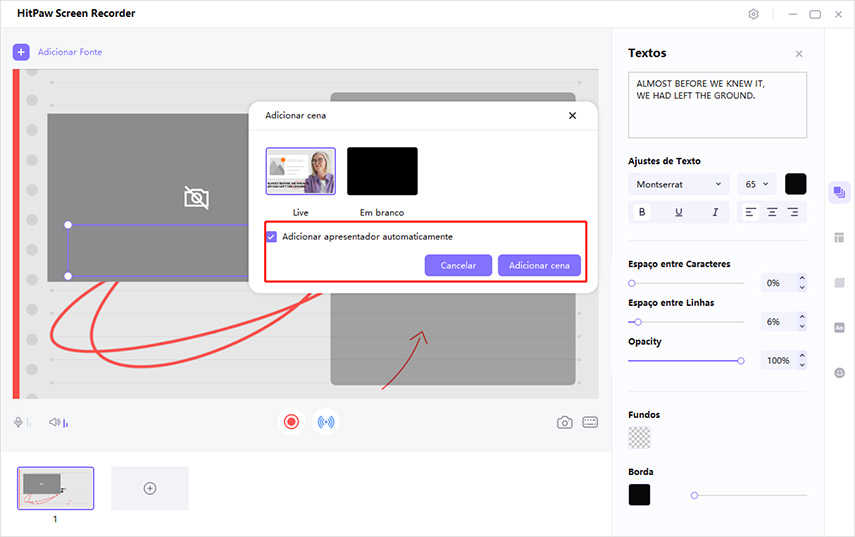Open the stickers smiley icon in sidebar

click(x=839, y=373)
